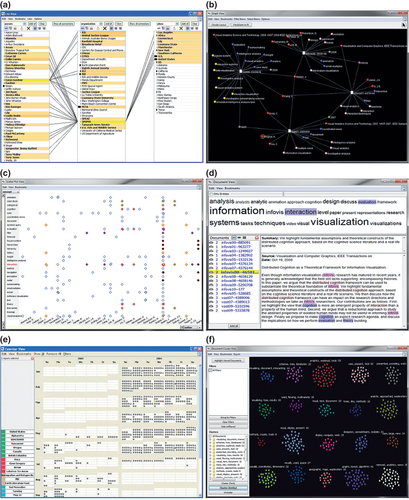This screenshot has height=500, width=409.
Task: Select 'Southern California' in the place list
Action: click(x=179, y=53)
